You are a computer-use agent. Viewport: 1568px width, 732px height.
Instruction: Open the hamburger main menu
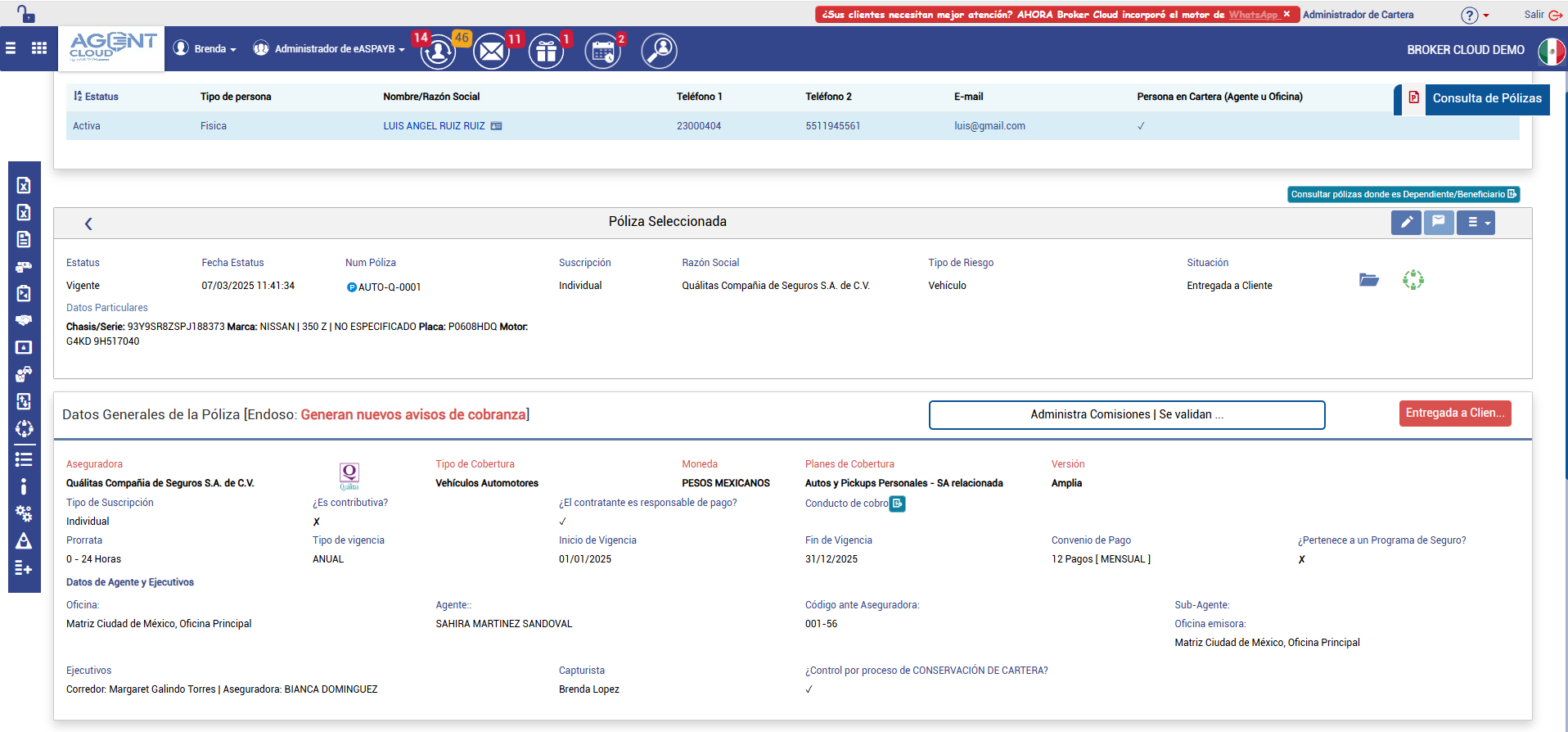11,48
